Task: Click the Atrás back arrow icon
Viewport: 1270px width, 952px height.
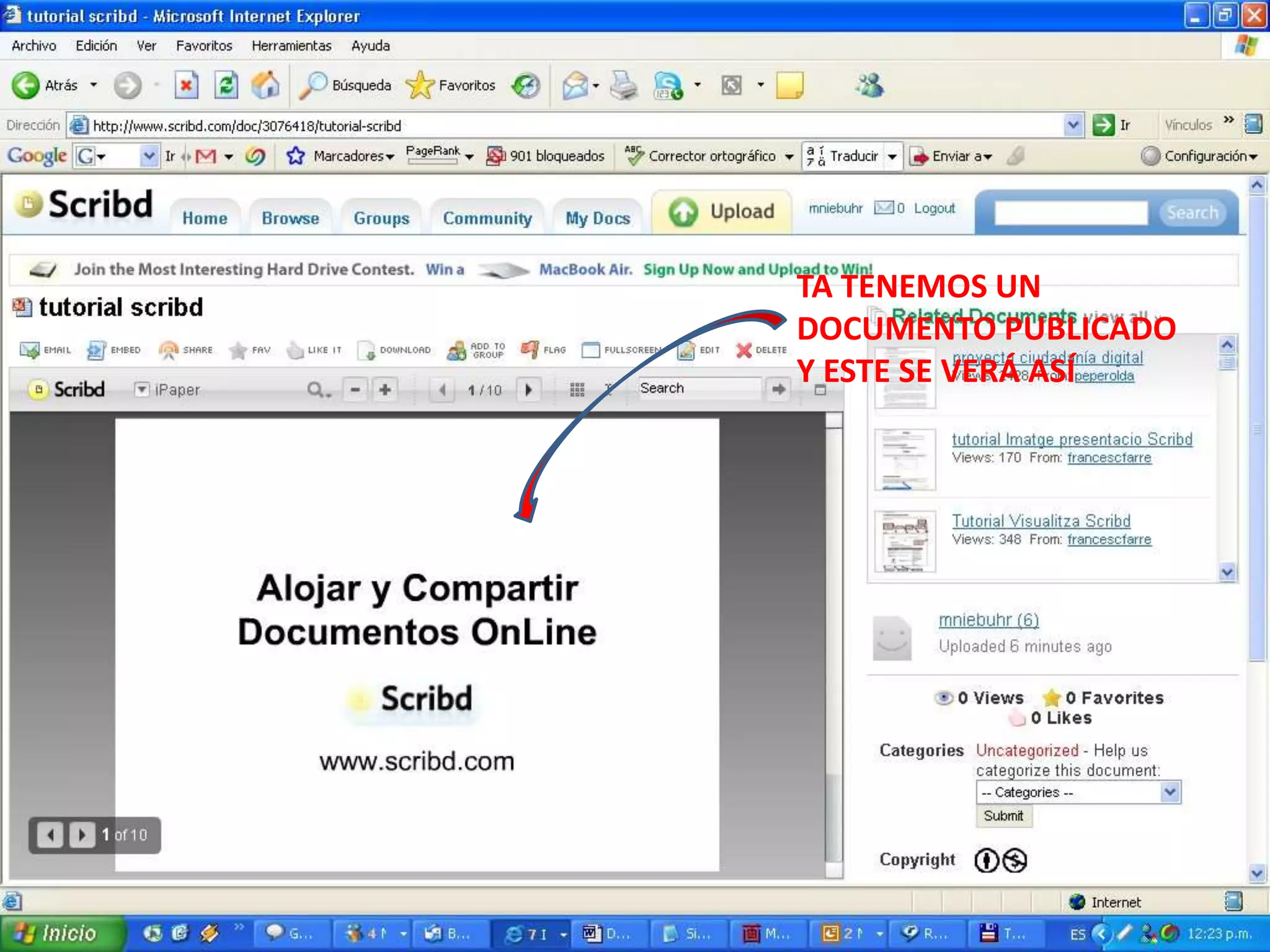Action: [x=26, y=86]
